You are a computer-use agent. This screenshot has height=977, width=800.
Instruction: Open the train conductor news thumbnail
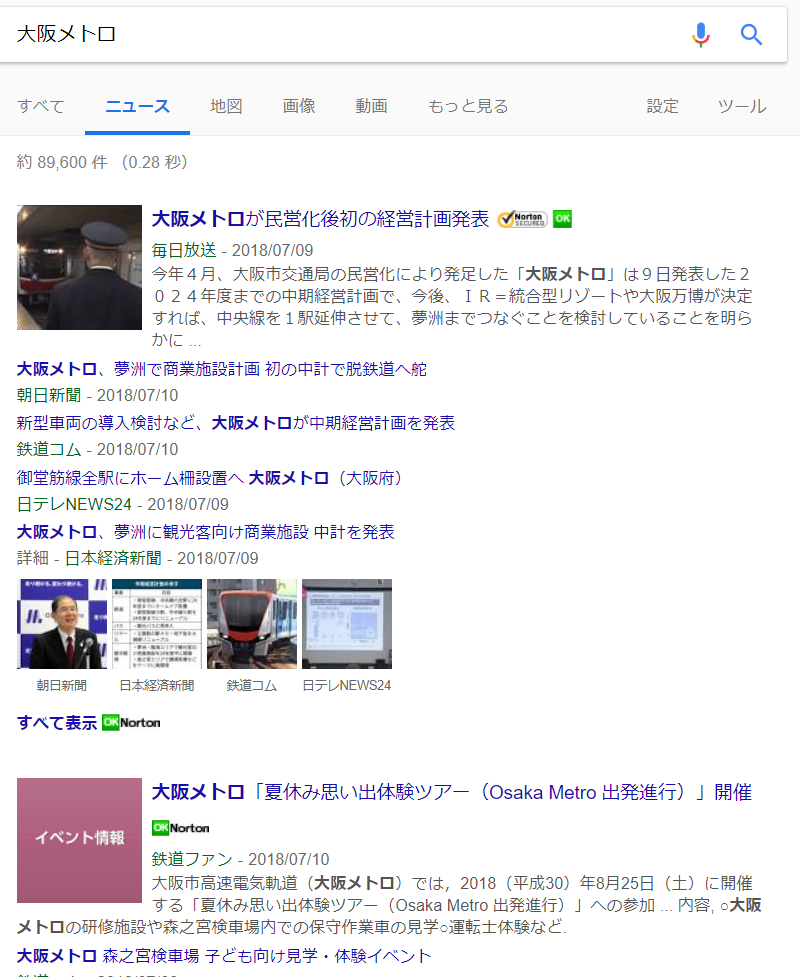[x=79, y=267]
